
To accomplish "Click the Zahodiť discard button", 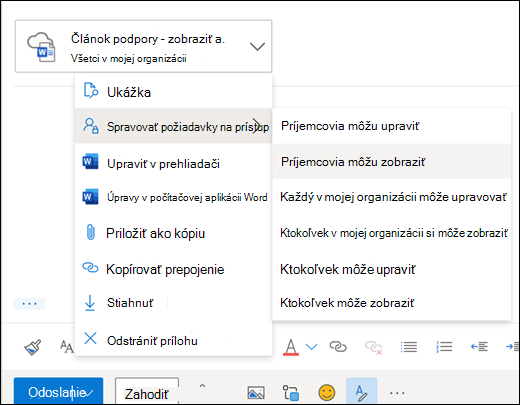I will point(147,394).
